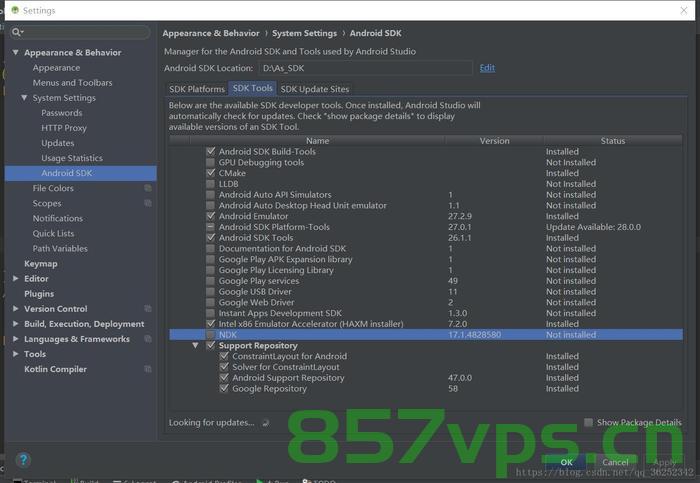Select the Google Web Driver row
Viewport: 700px width, 483px height.
[425, 302]
